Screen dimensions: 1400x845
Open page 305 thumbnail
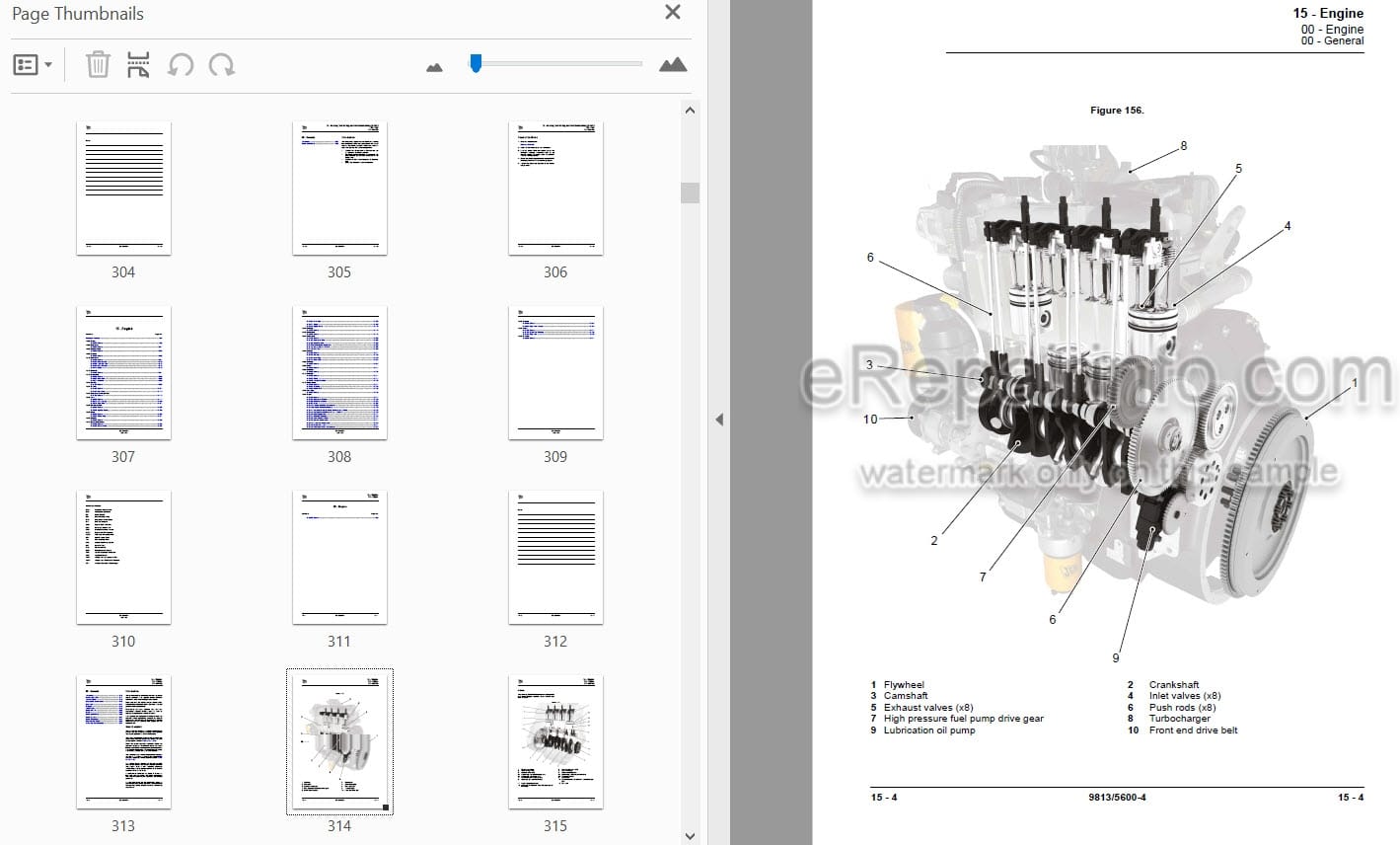[339, 189]
